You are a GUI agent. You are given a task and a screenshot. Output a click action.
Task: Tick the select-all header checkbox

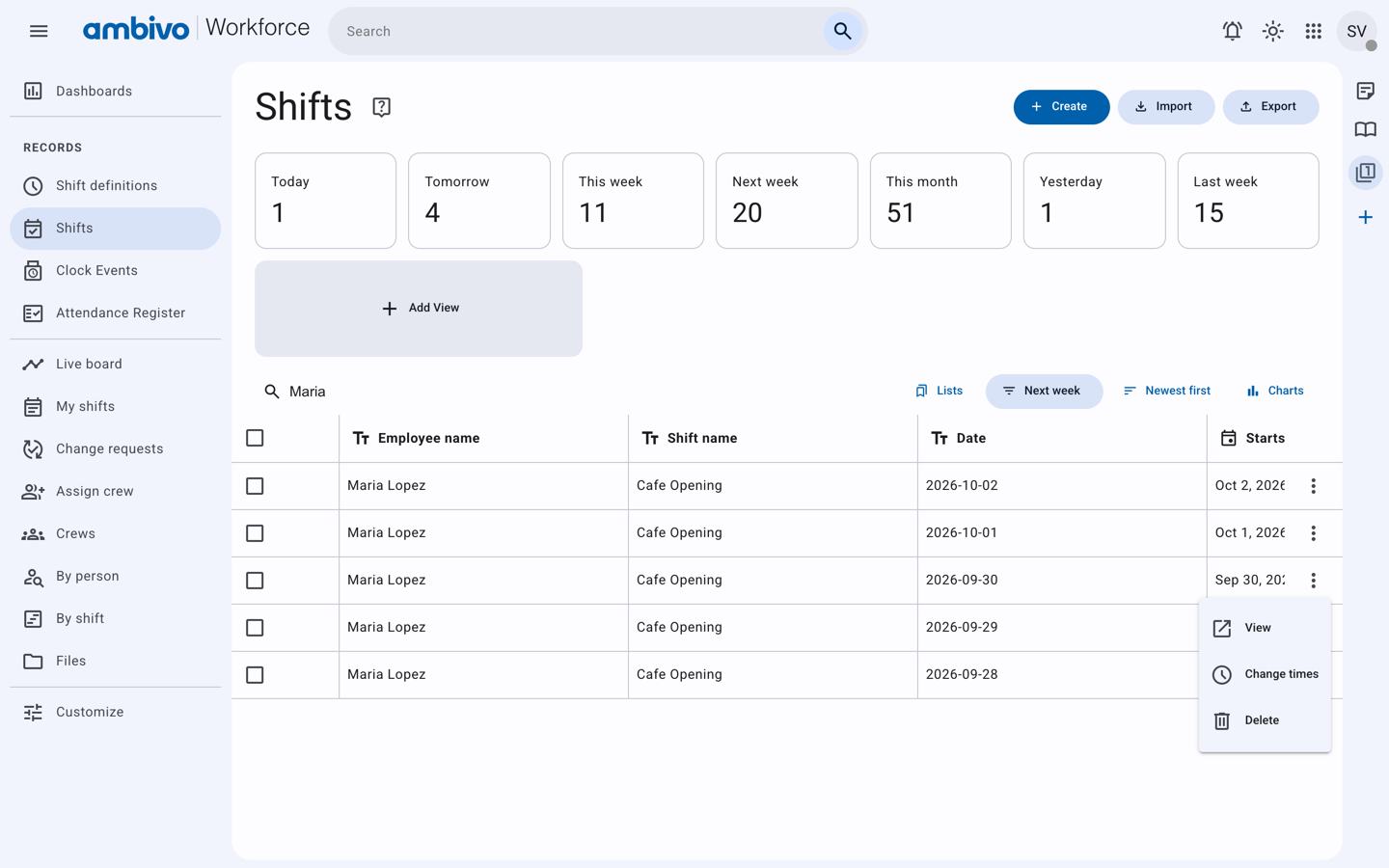click(x=255, y=438)
